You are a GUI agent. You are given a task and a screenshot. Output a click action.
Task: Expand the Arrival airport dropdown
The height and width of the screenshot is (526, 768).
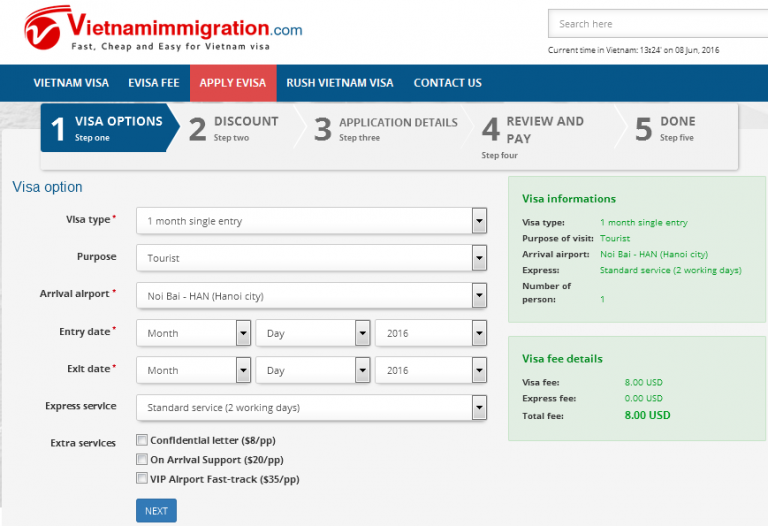[x=311, y=296]
